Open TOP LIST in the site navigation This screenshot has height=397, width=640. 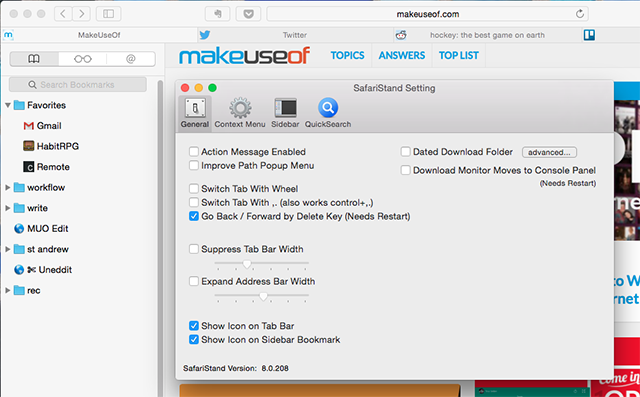click(x=459, y=55)
